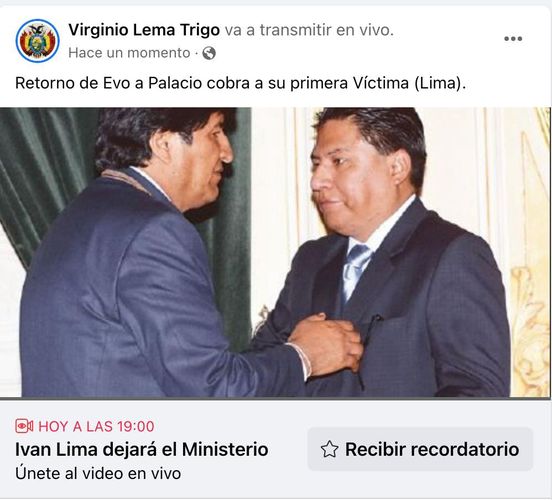Click the 'Hace un momento' timestamp

[129, 53]
